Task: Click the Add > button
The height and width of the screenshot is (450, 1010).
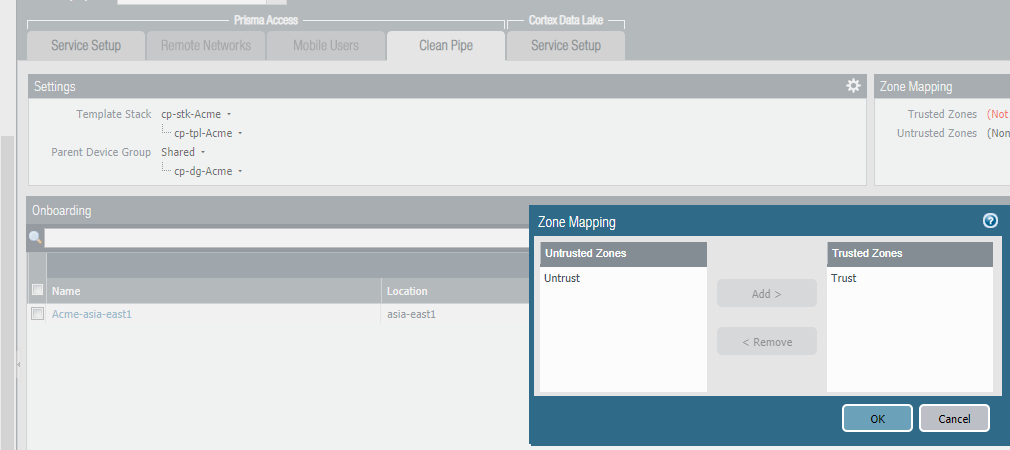Action: point(767,294)
